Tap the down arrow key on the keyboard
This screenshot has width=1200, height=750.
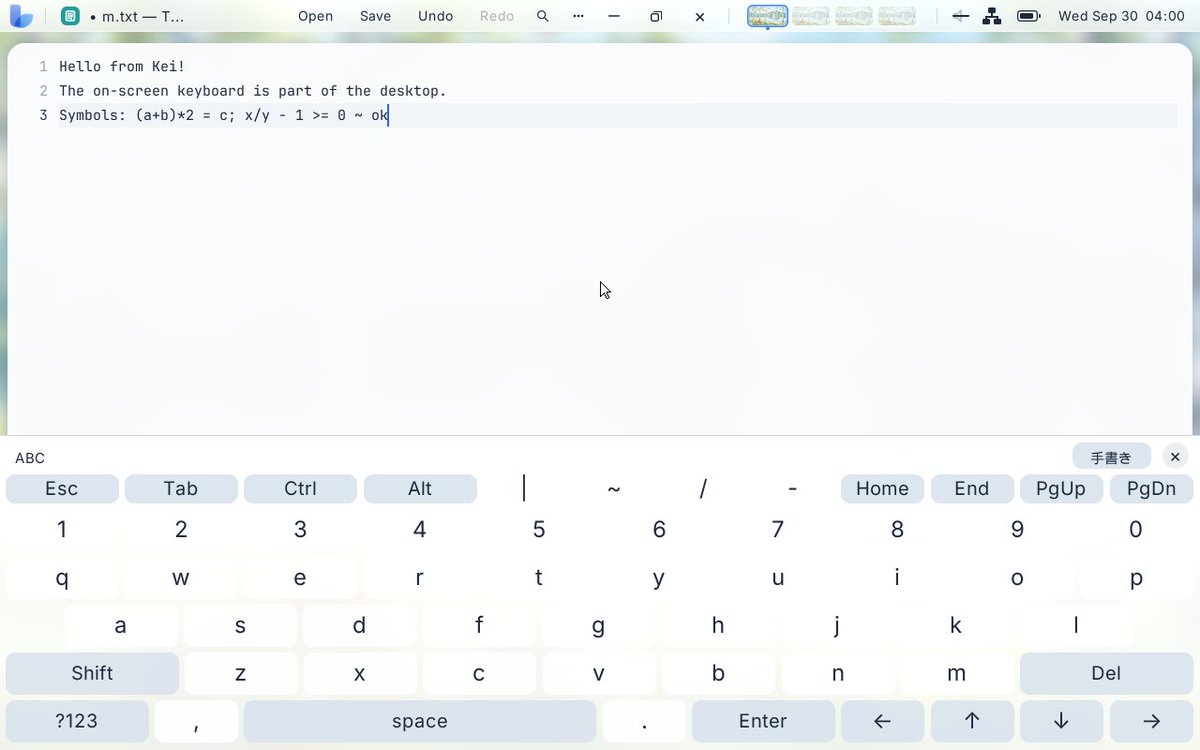pyautogui.click(x=1061, y=721)
